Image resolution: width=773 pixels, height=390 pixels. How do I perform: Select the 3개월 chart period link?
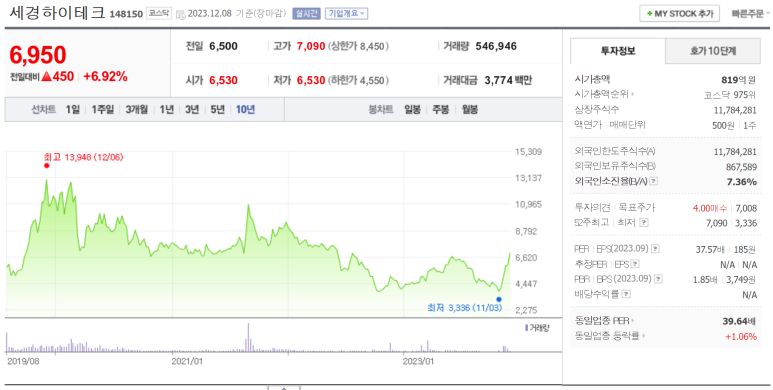(x=136, y=109)
